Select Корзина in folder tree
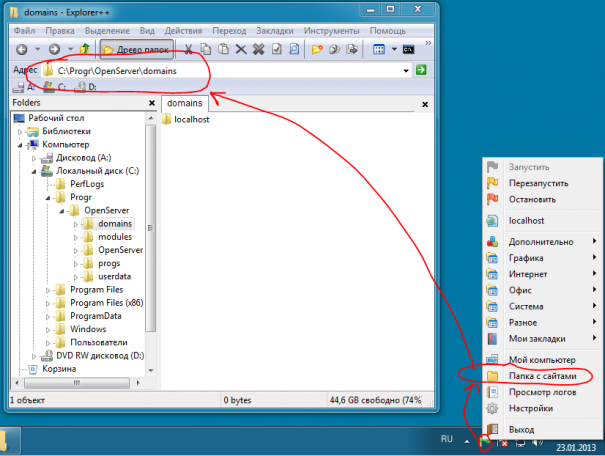This screenshot has width=605, height=456. point(59,369)
